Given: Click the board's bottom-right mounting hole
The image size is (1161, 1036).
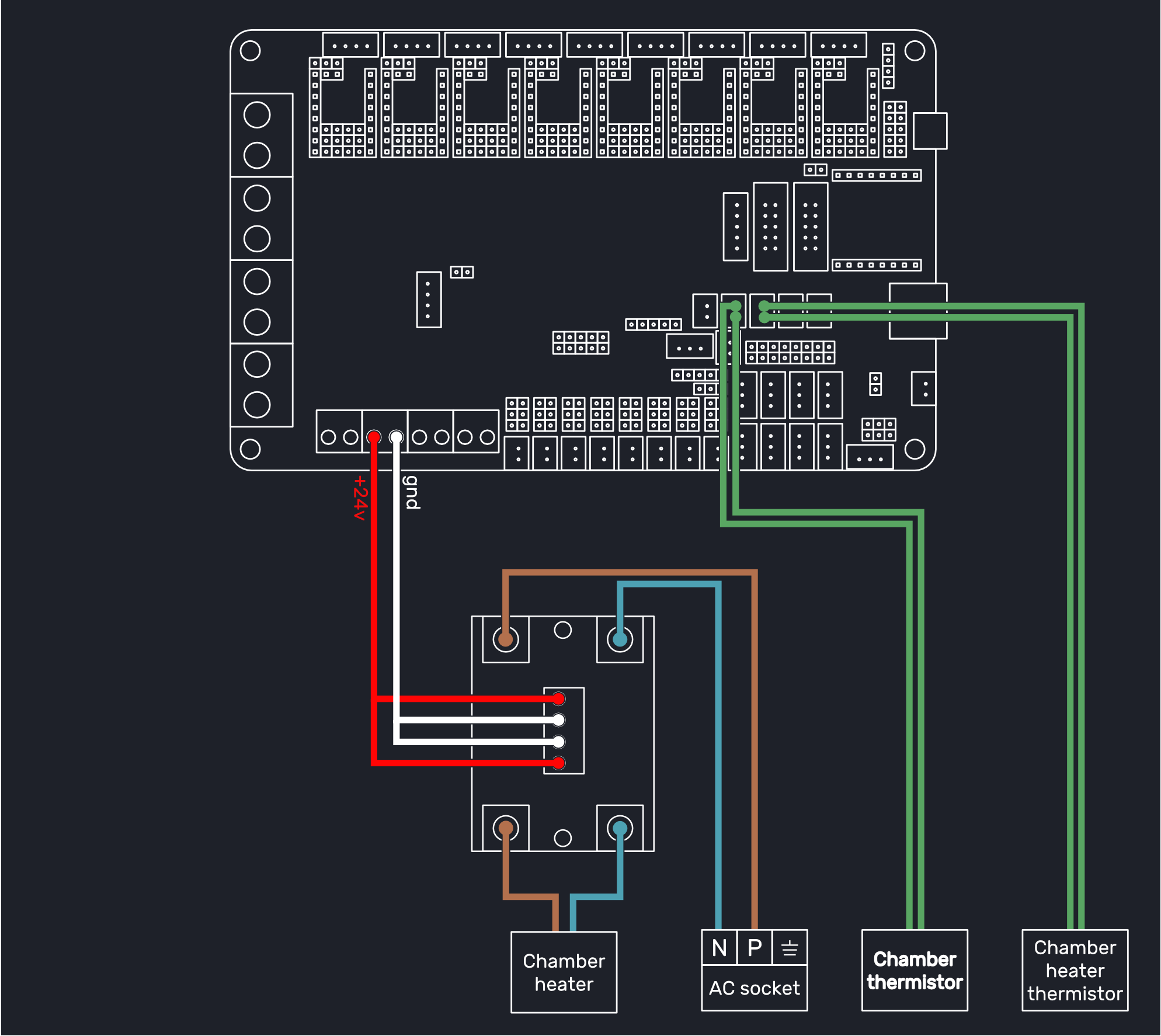Looking at the screenshot, I should 915,449.
